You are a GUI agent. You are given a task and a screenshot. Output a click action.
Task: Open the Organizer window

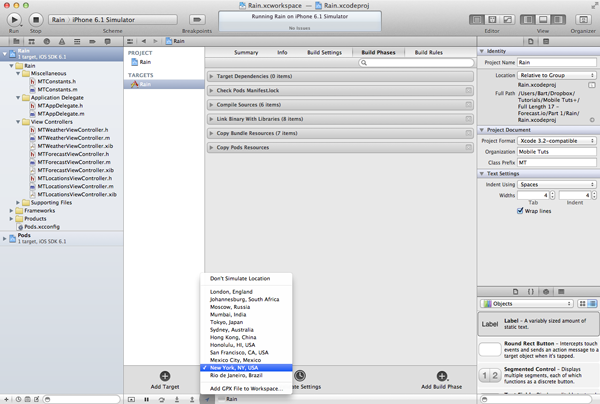(x=583, y=20)
